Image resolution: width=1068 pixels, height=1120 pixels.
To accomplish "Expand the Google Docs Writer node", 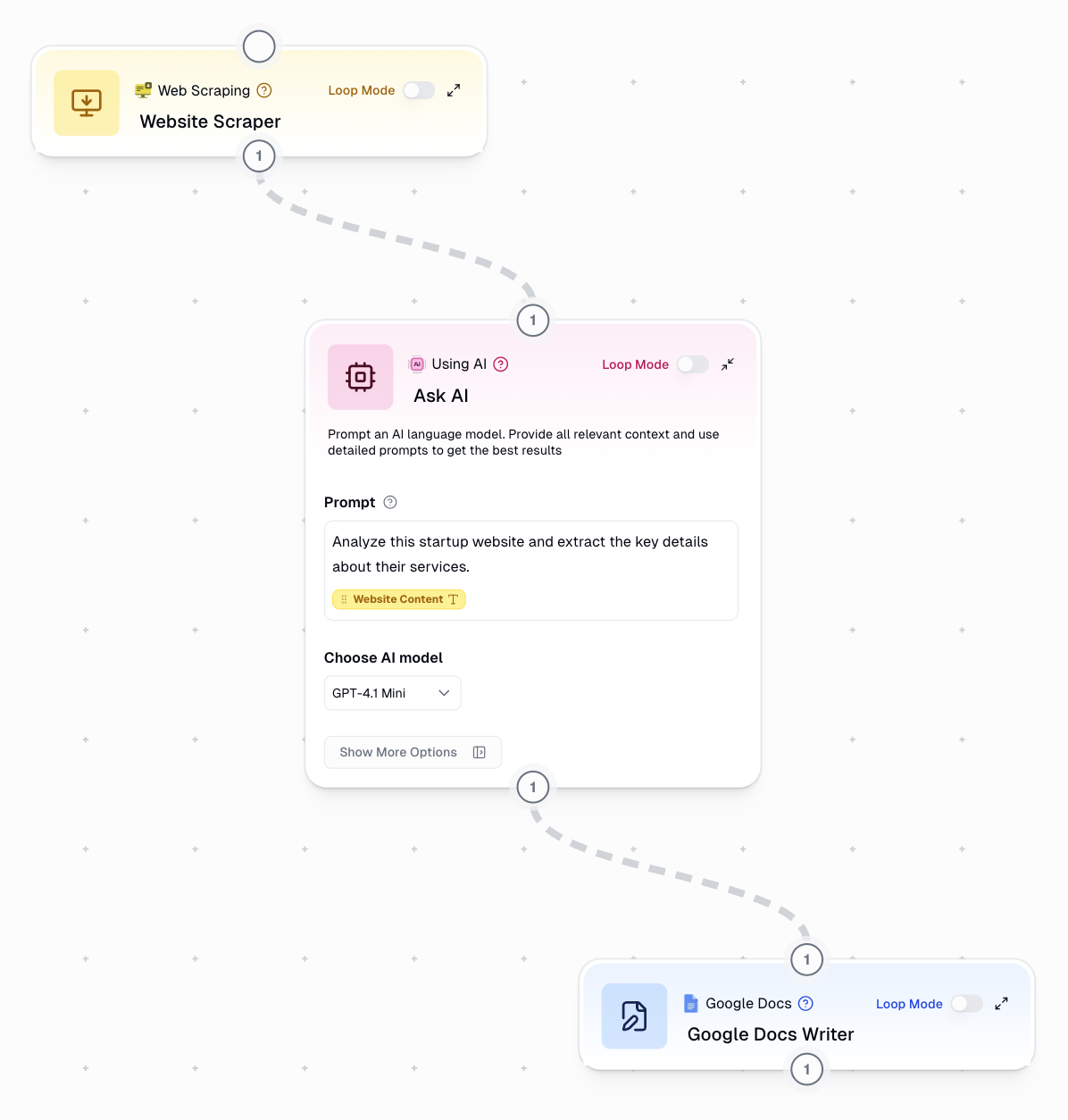I will coord(1002,1004).
